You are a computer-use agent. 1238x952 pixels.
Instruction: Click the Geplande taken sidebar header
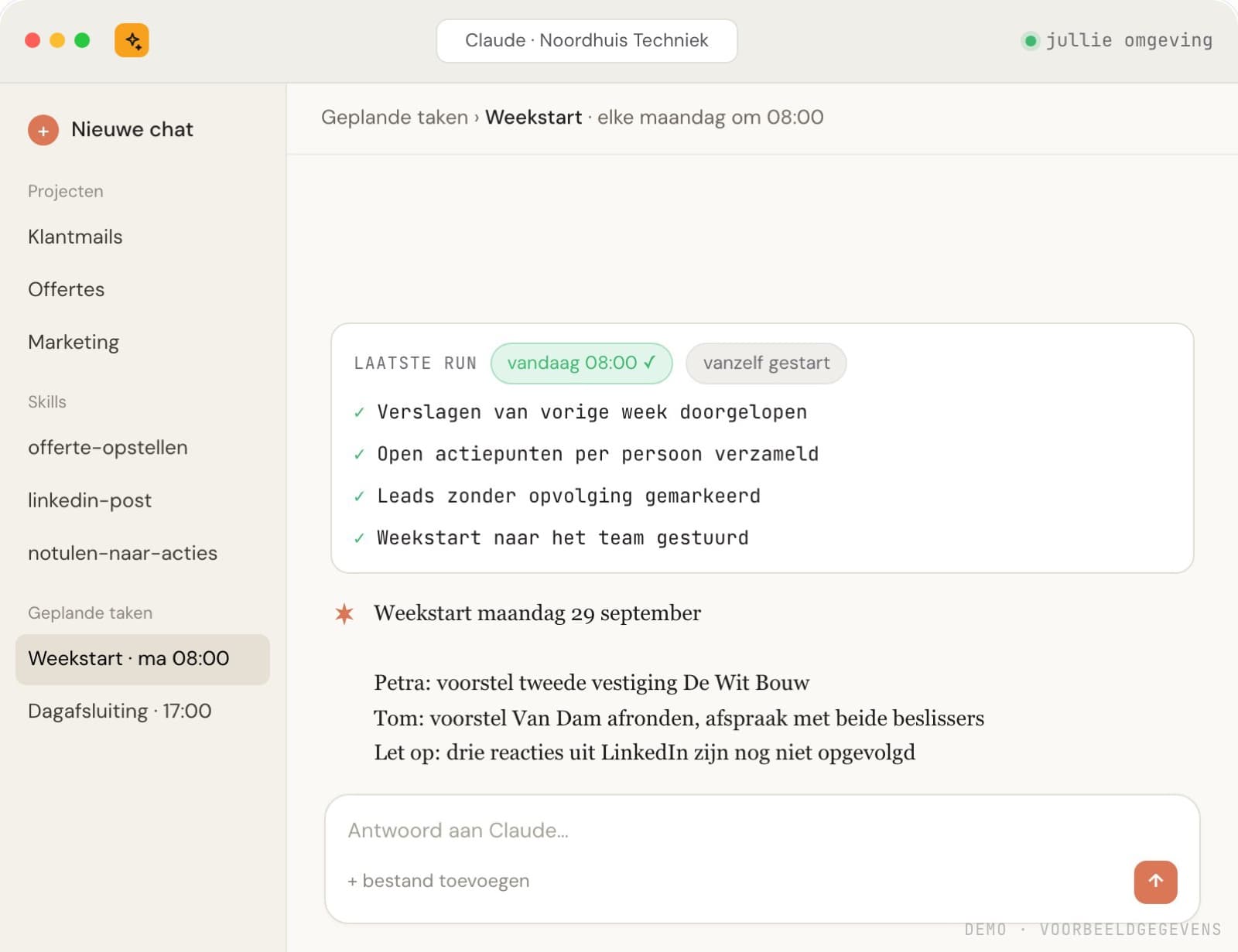90,613
